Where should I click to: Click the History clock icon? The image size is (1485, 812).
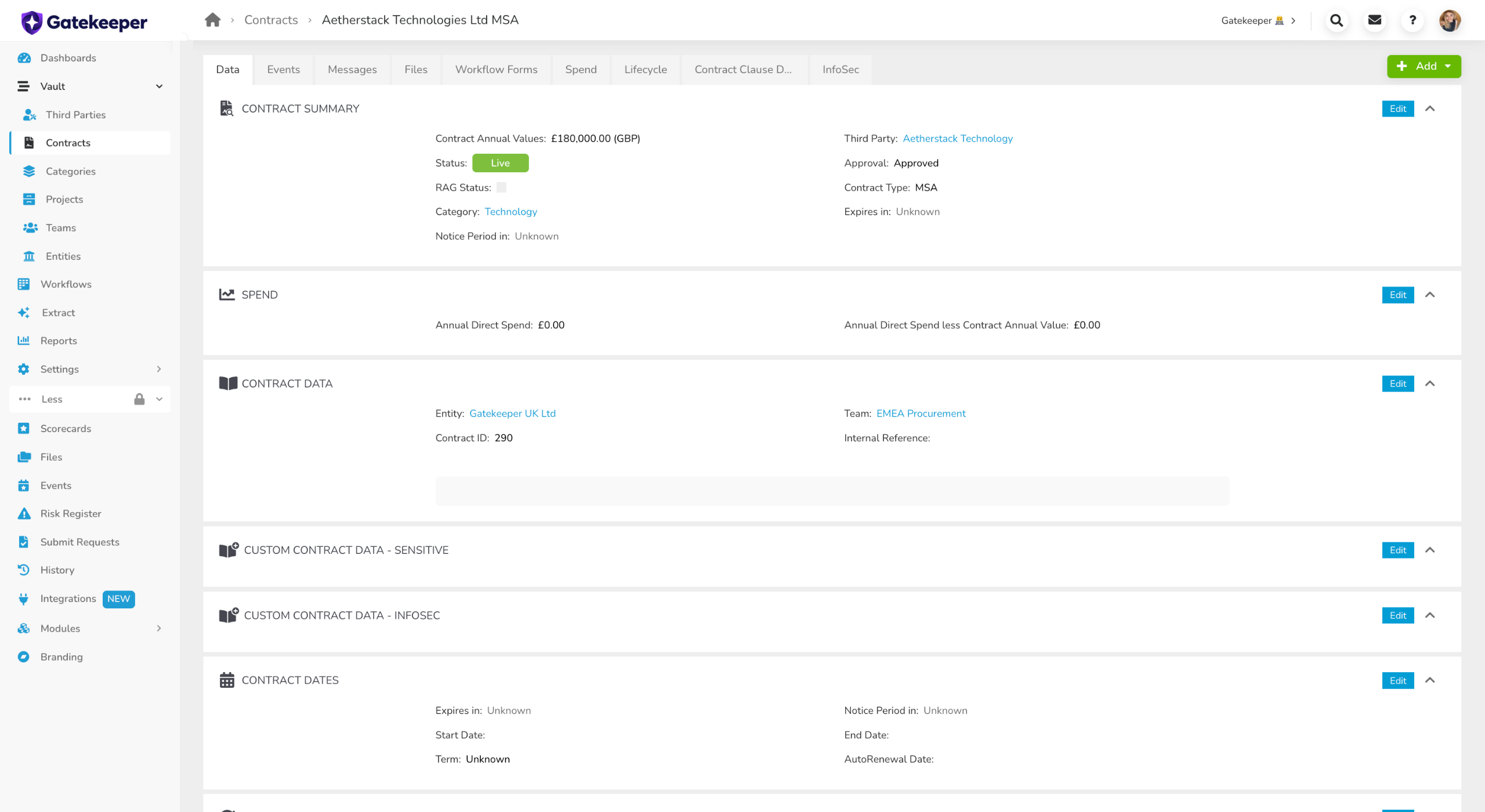coord(24,570)
